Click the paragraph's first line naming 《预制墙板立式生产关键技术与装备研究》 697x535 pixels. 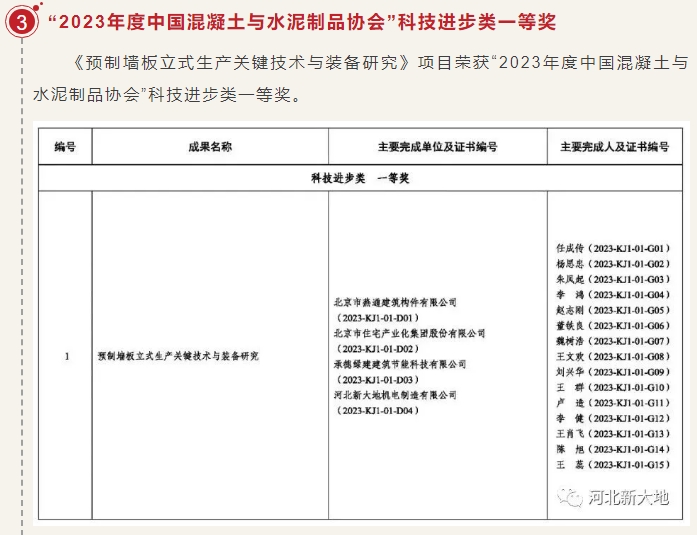click(x=381, y=63)
